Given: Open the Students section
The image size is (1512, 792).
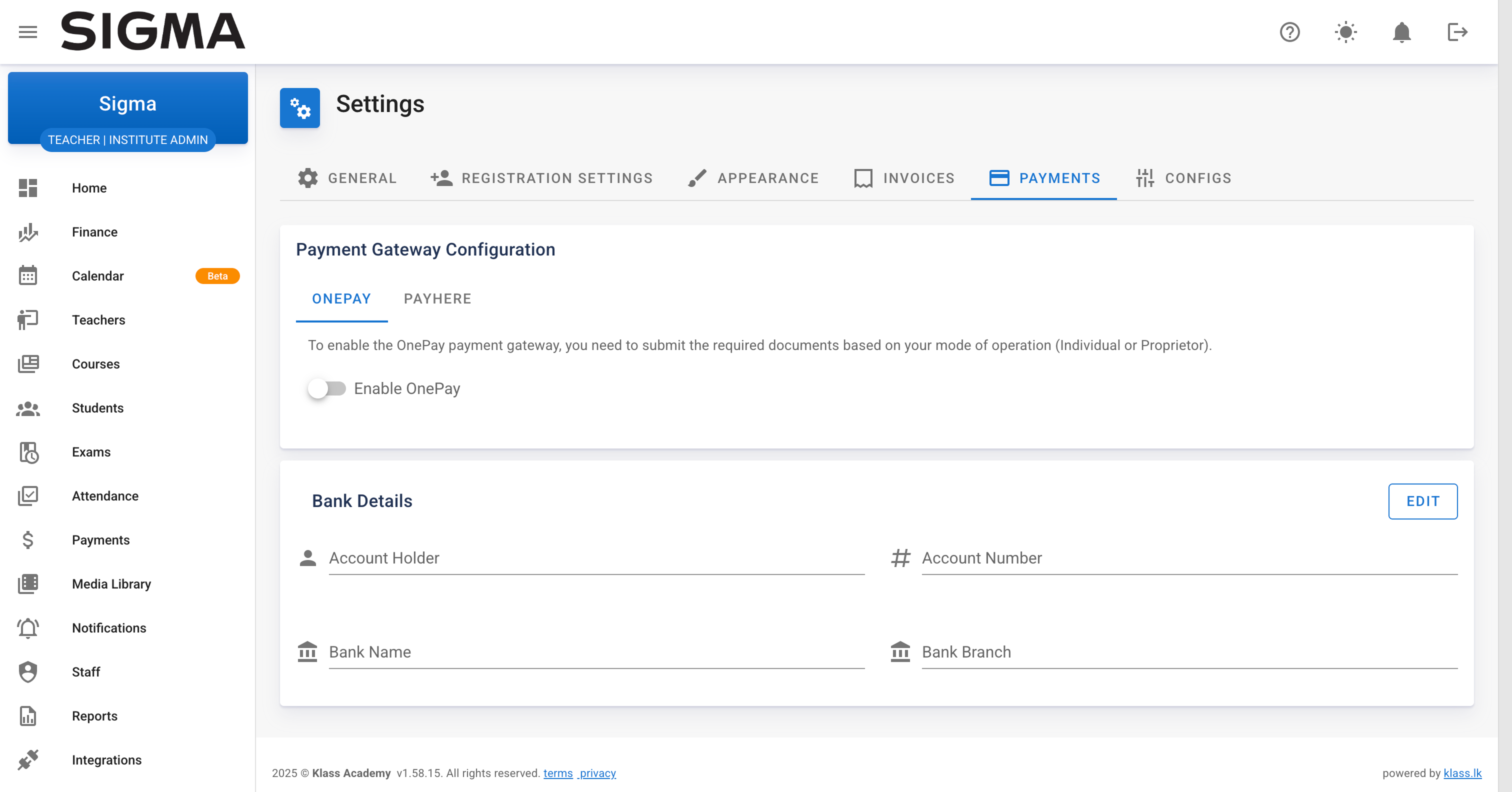Looking at the screenshot, I should tap(97, 407).
